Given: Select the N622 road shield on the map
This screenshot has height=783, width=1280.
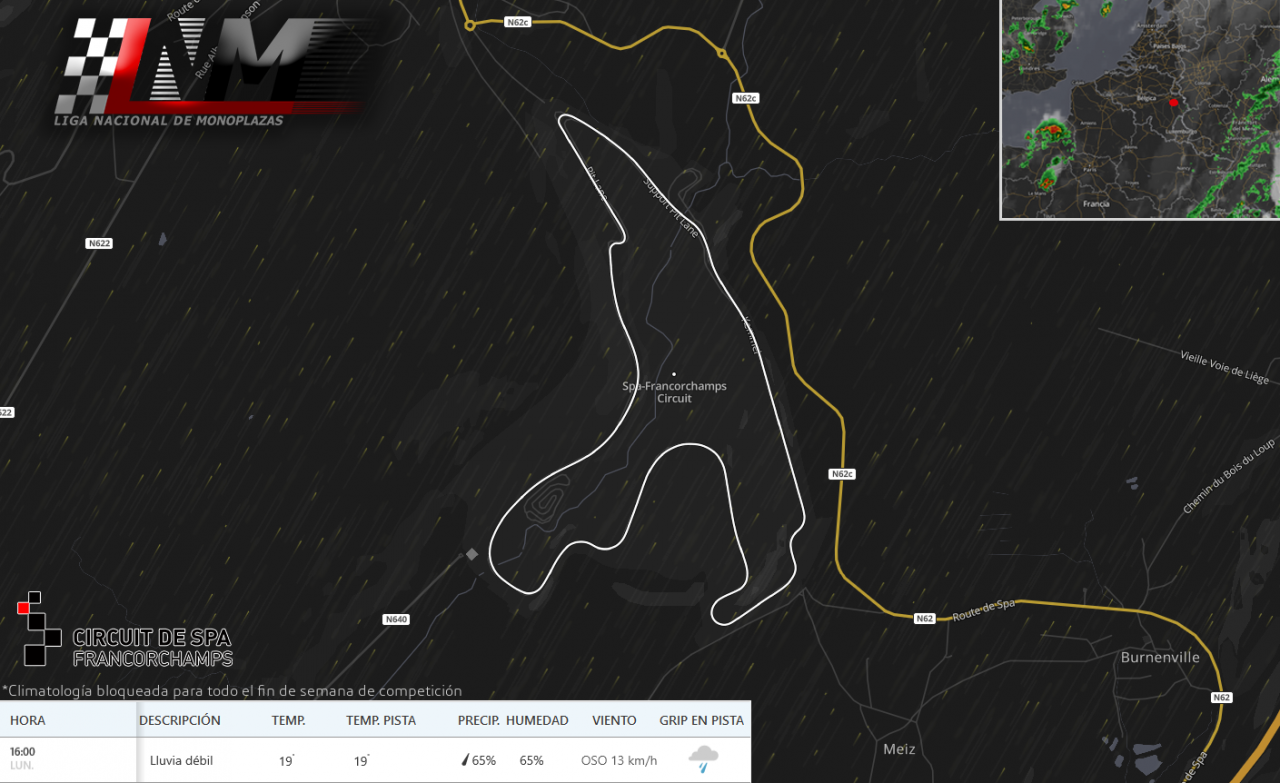Looking at the screenshot, I should 99,243.
